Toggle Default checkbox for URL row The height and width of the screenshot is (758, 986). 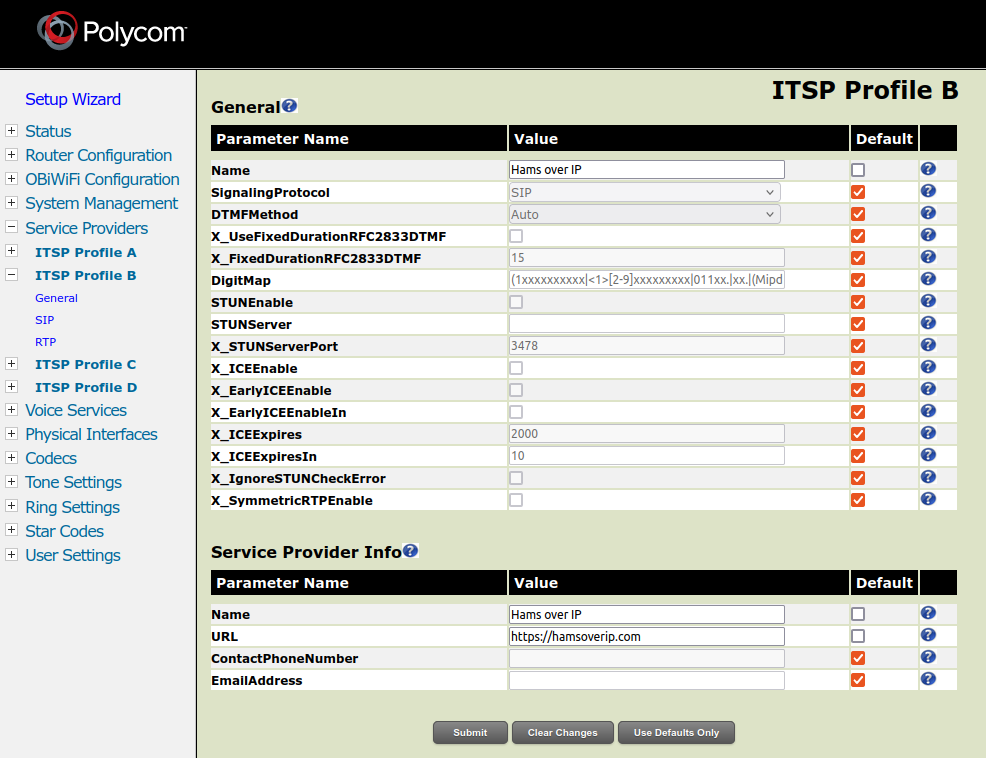point(858,636)
